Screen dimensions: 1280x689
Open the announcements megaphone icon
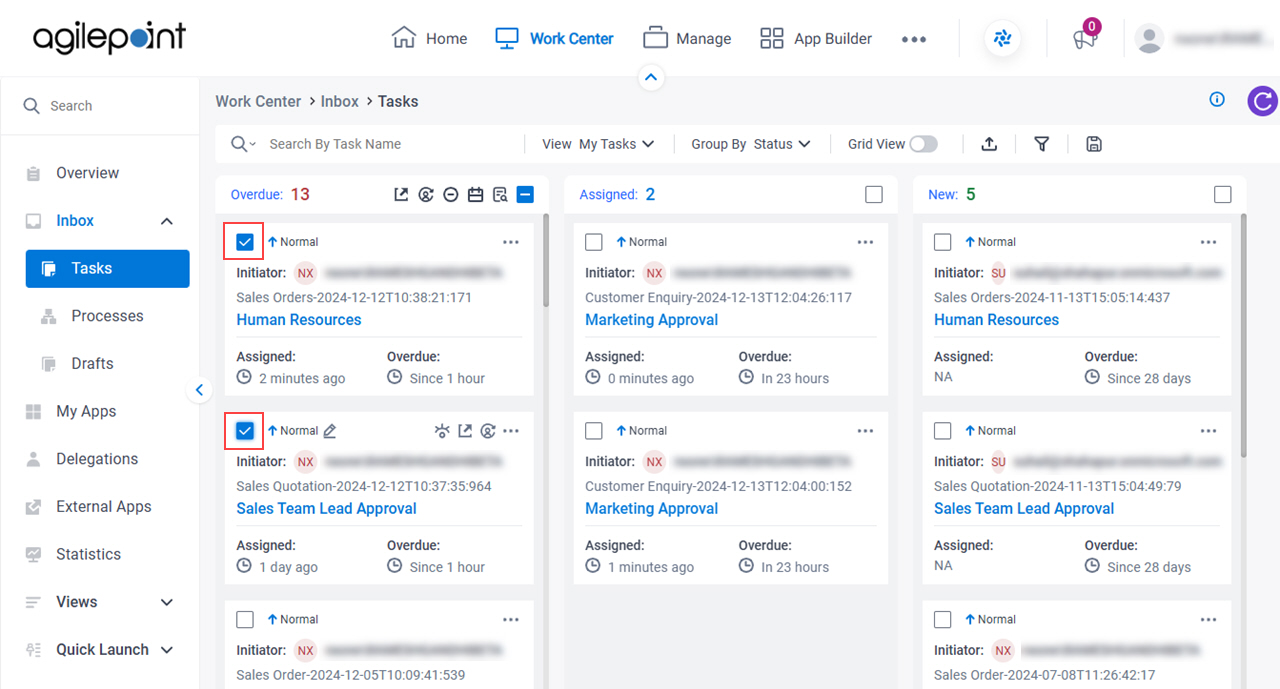pyautogui.click(x=1084, y=39)
